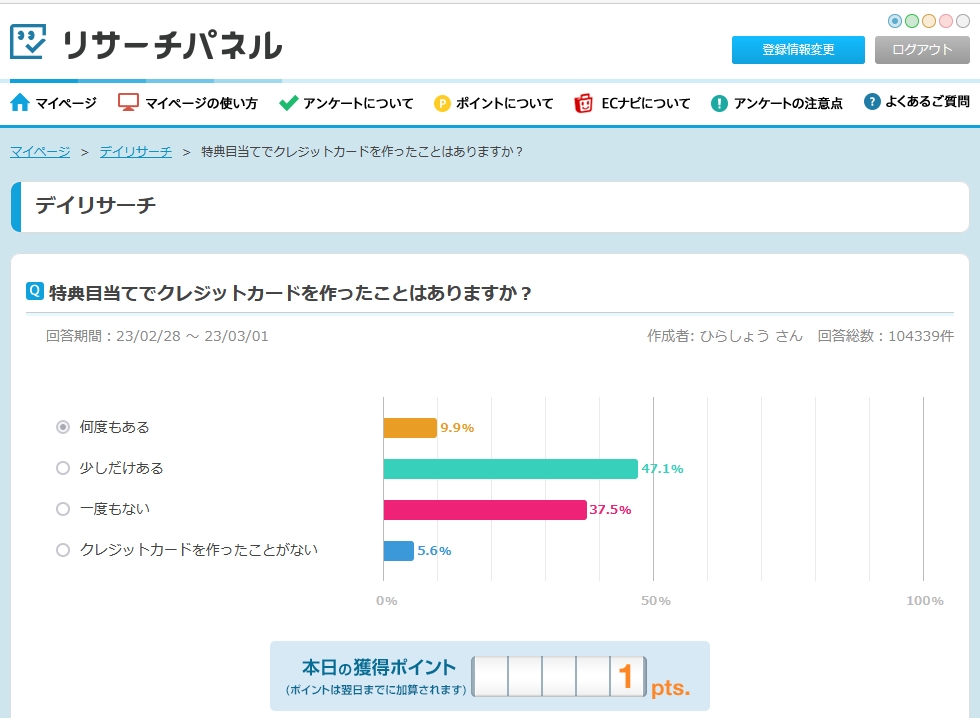Click the green checkmark アンケートについて icon
The height and width of the screenshot is (718, 980).
(288, 102)
